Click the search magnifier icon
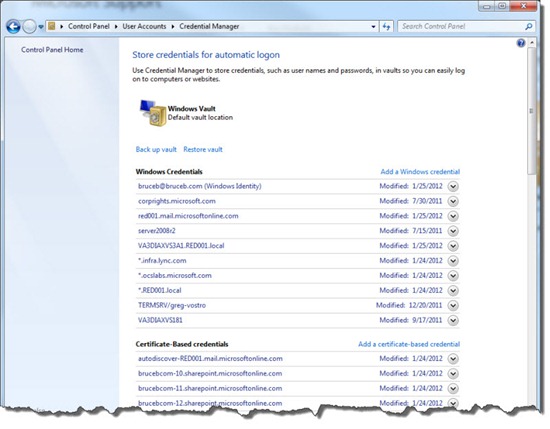 [x=529, y=26]
